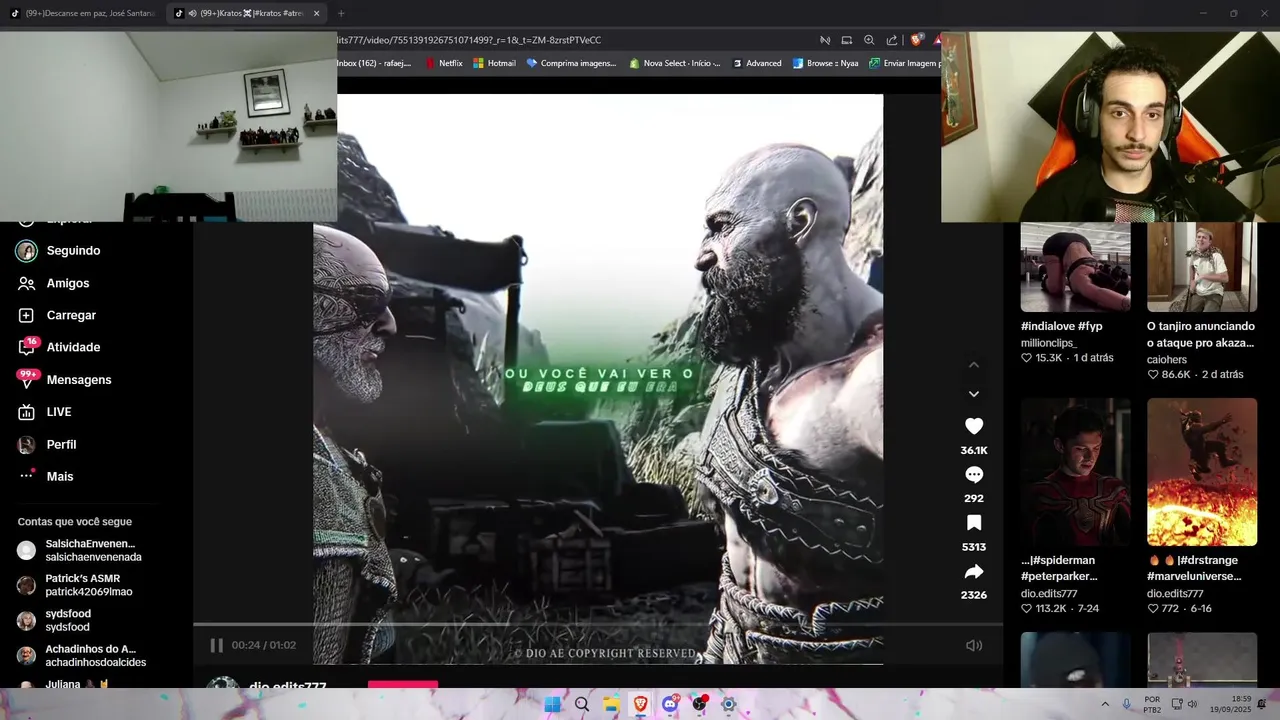Open Hotmail bookmark

(494, 63)
